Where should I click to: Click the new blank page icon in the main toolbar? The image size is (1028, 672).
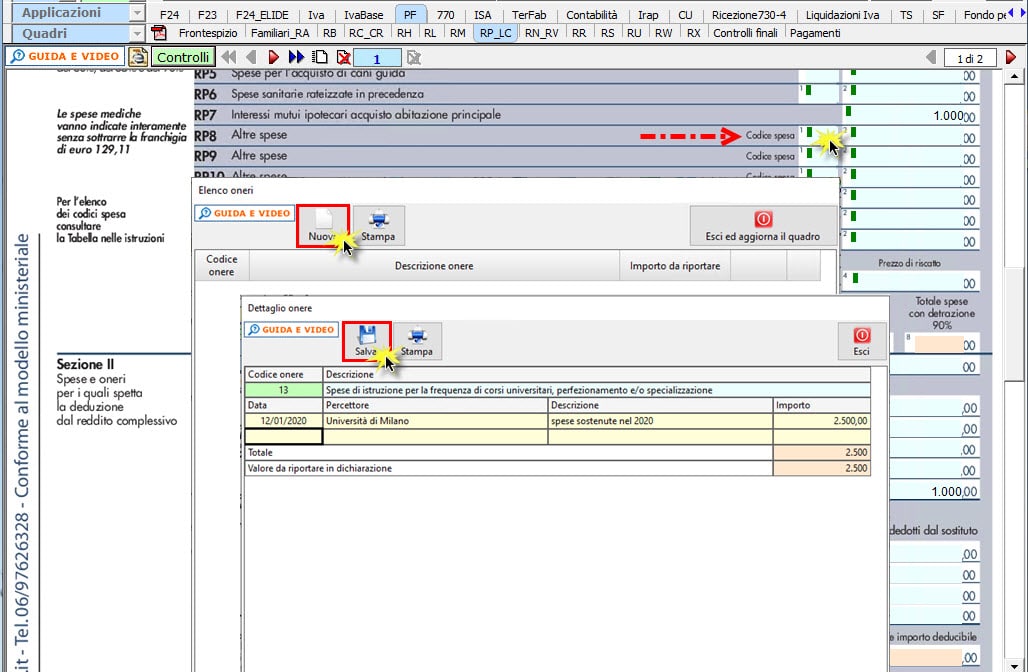click(x=320, y=57)
